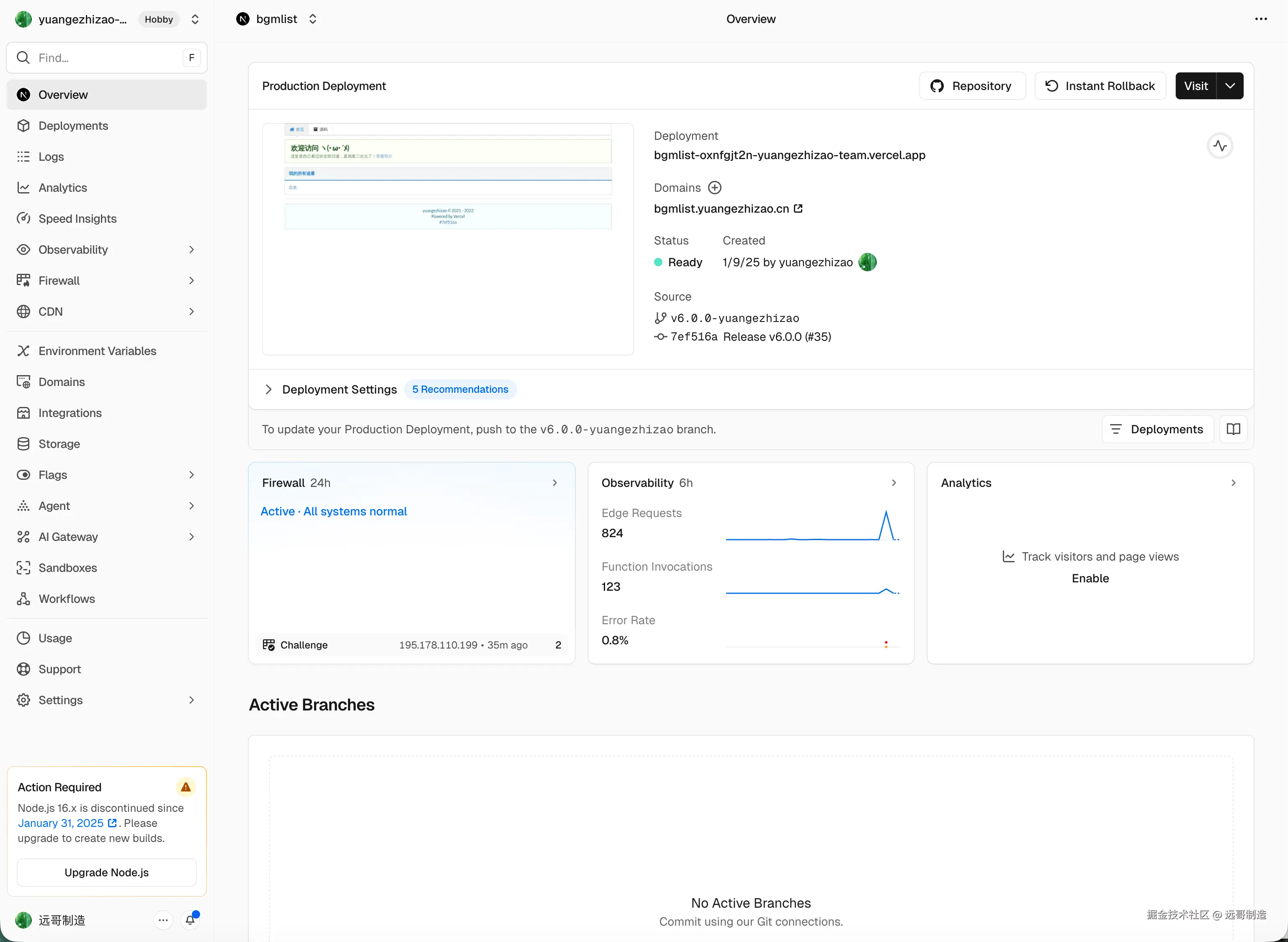Open the Visit button dropdown arrow
The image size is (1288, 942).
1230,86
